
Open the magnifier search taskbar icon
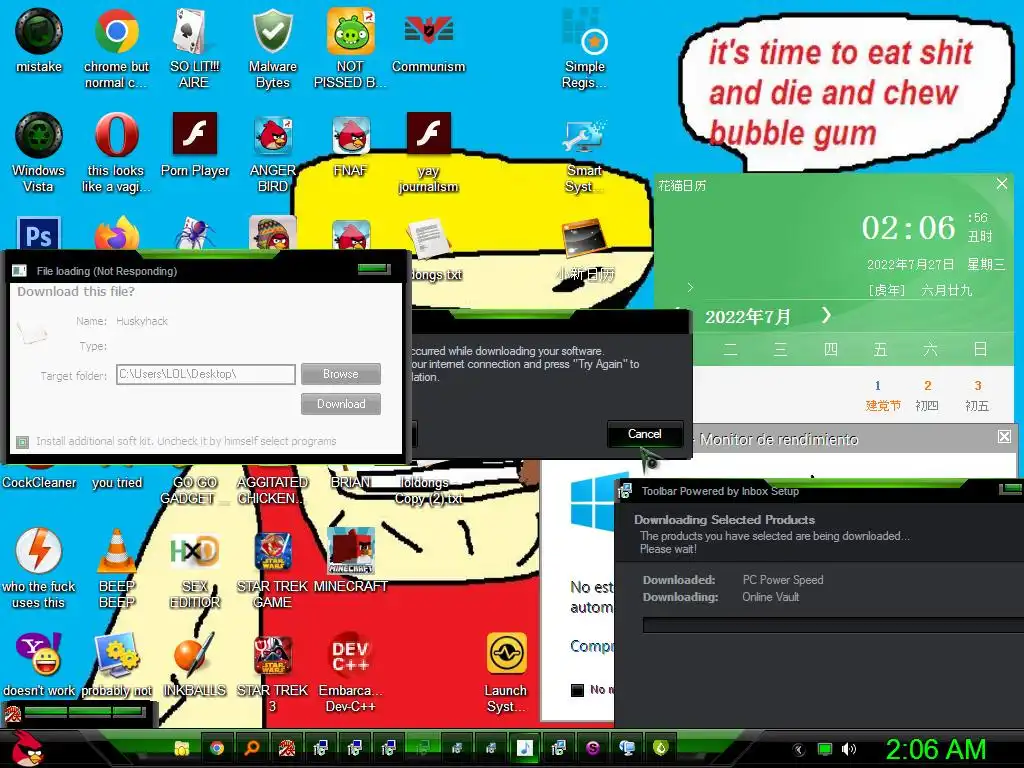click(x=251, y=748)
